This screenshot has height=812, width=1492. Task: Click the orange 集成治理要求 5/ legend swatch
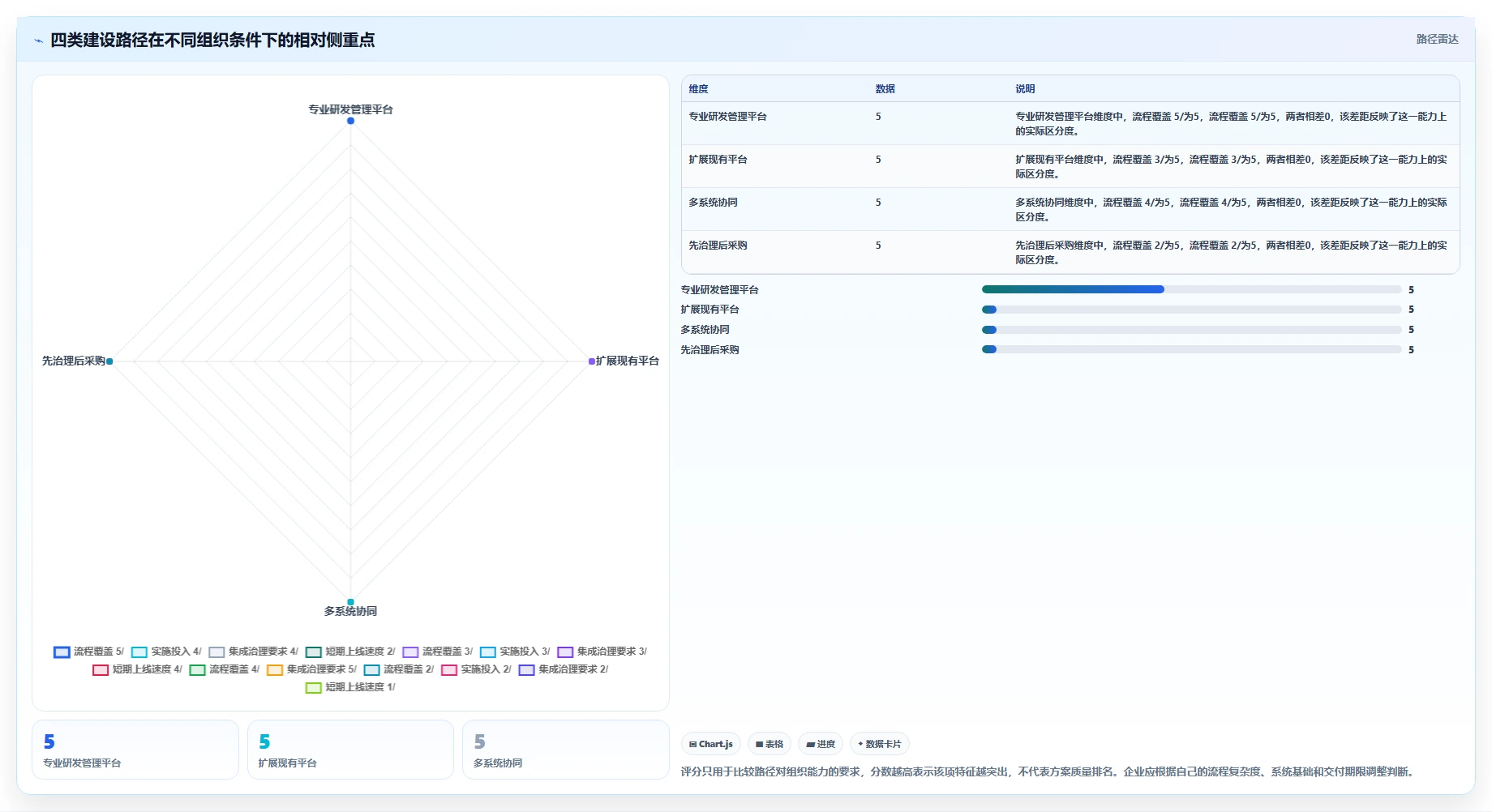click(x=275, y=669)
